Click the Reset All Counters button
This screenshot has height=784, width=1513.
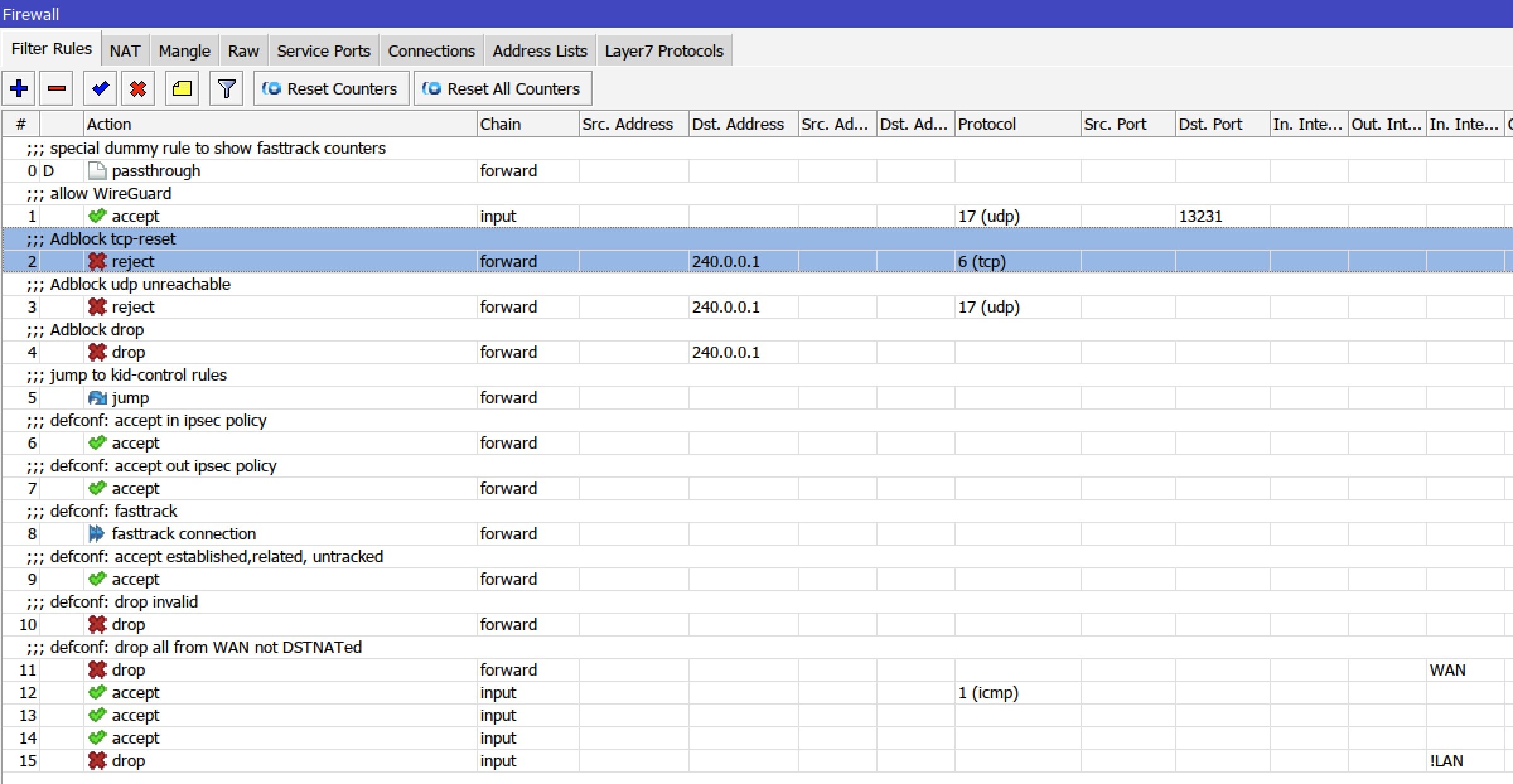[502, 88]
